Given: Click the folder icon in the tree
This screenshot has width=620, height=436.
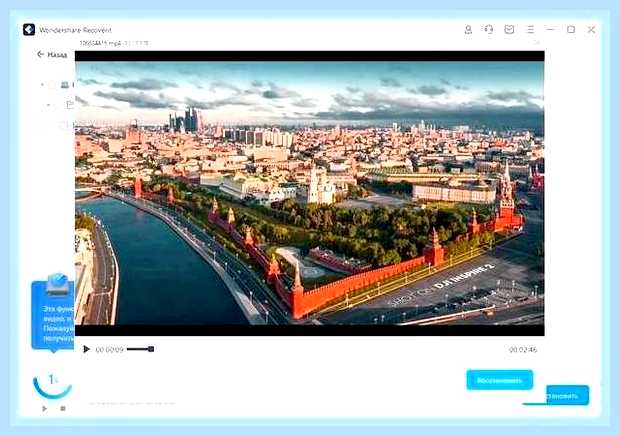Looking at the screenshot, I should (x=70, y=105).
